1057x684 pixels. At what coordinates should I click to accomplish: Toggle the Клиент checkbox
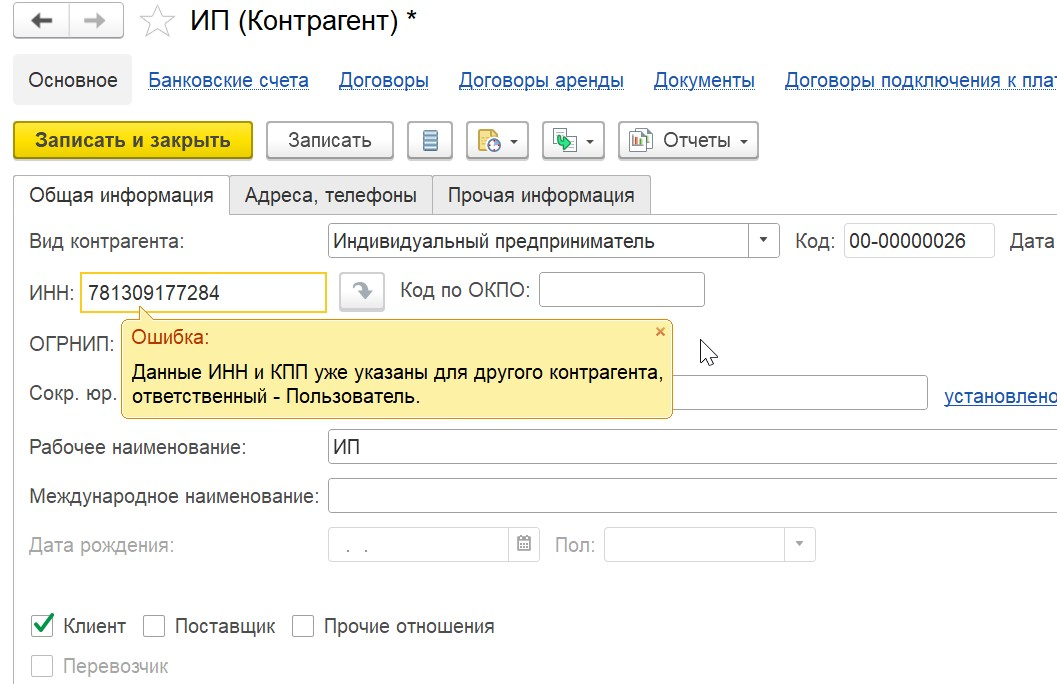click(42, 625)
